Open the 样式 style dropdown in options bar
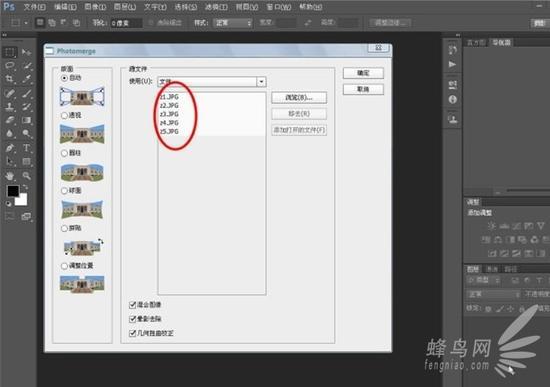 tap(233, 23)
